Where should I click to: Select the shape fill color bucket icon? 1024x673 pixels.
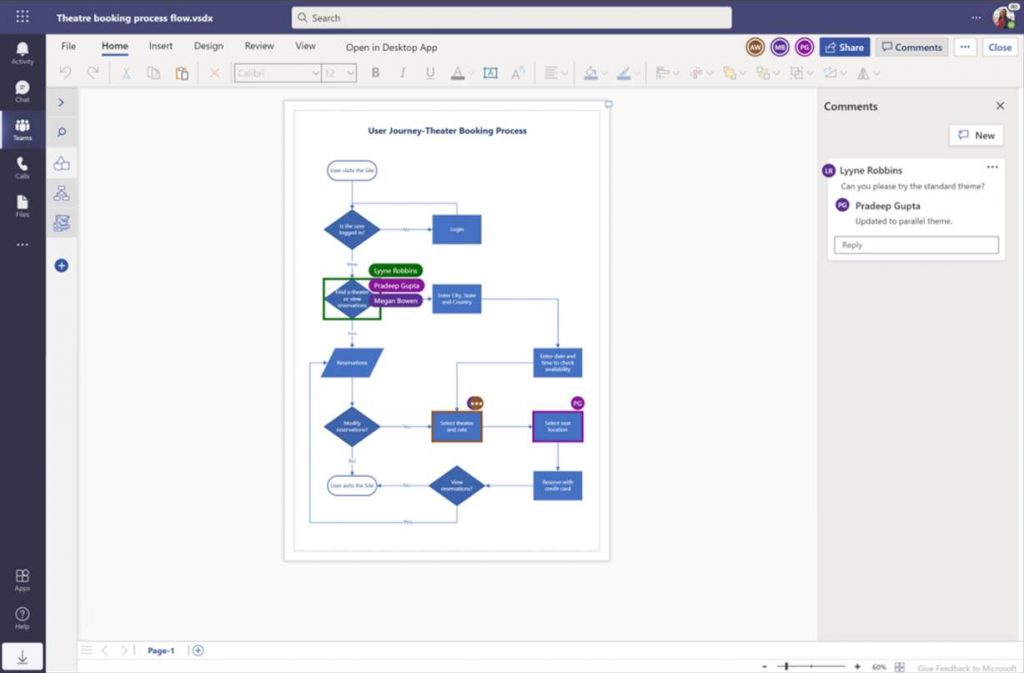(593, 73)
